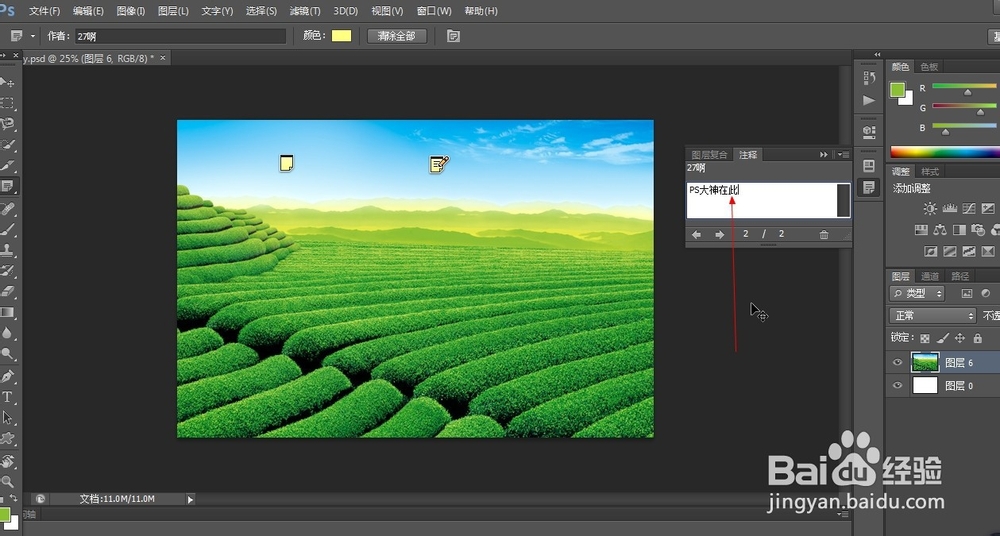The height and width of the screenshot is (536, 1000).
Task: Select the Gradient tool
Action: [7, 312]
